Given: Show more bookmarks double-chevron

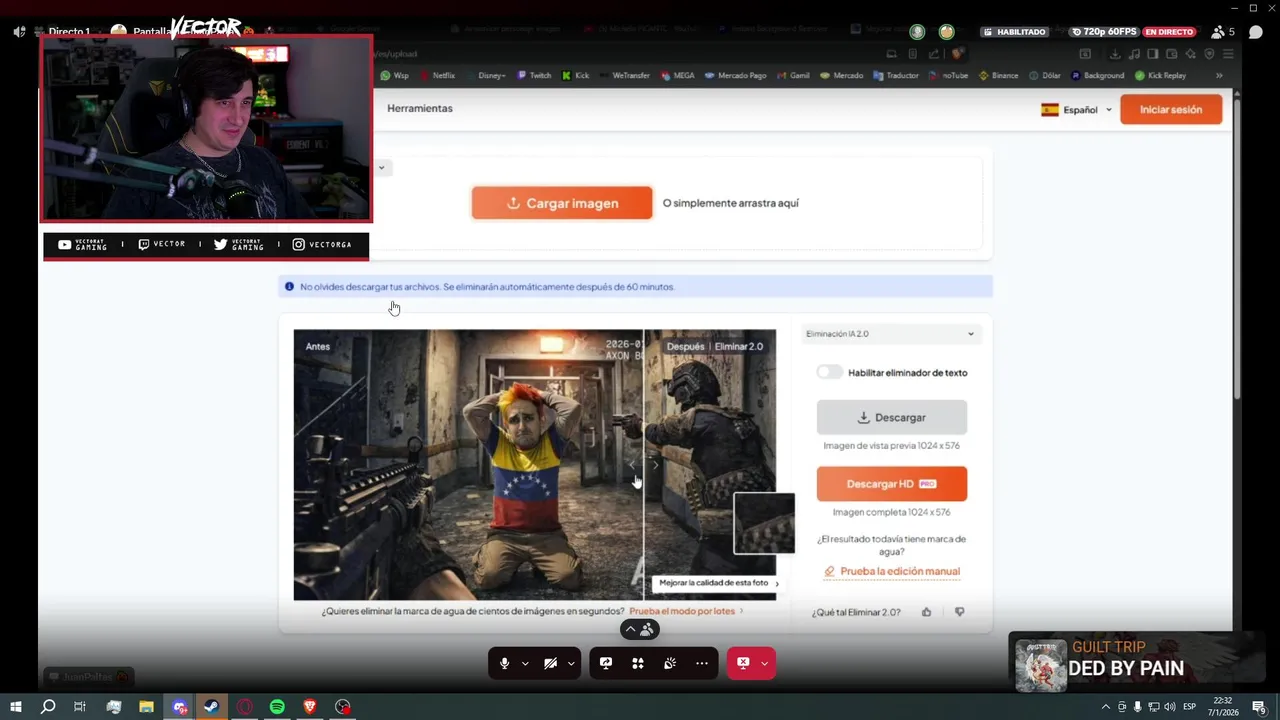Looking at the screenshot, I should click(x=1219, y=75).
